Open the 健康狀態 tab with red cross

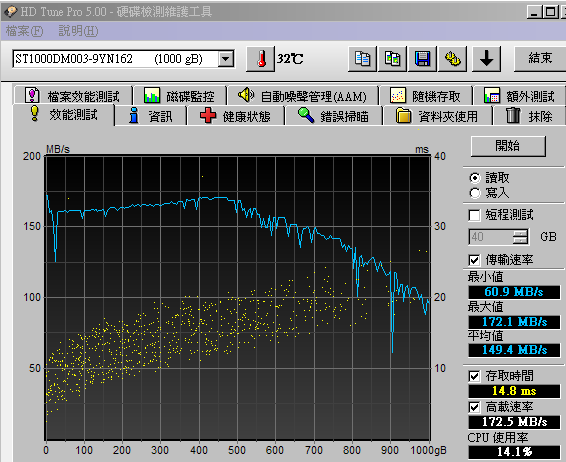point(236,116)
